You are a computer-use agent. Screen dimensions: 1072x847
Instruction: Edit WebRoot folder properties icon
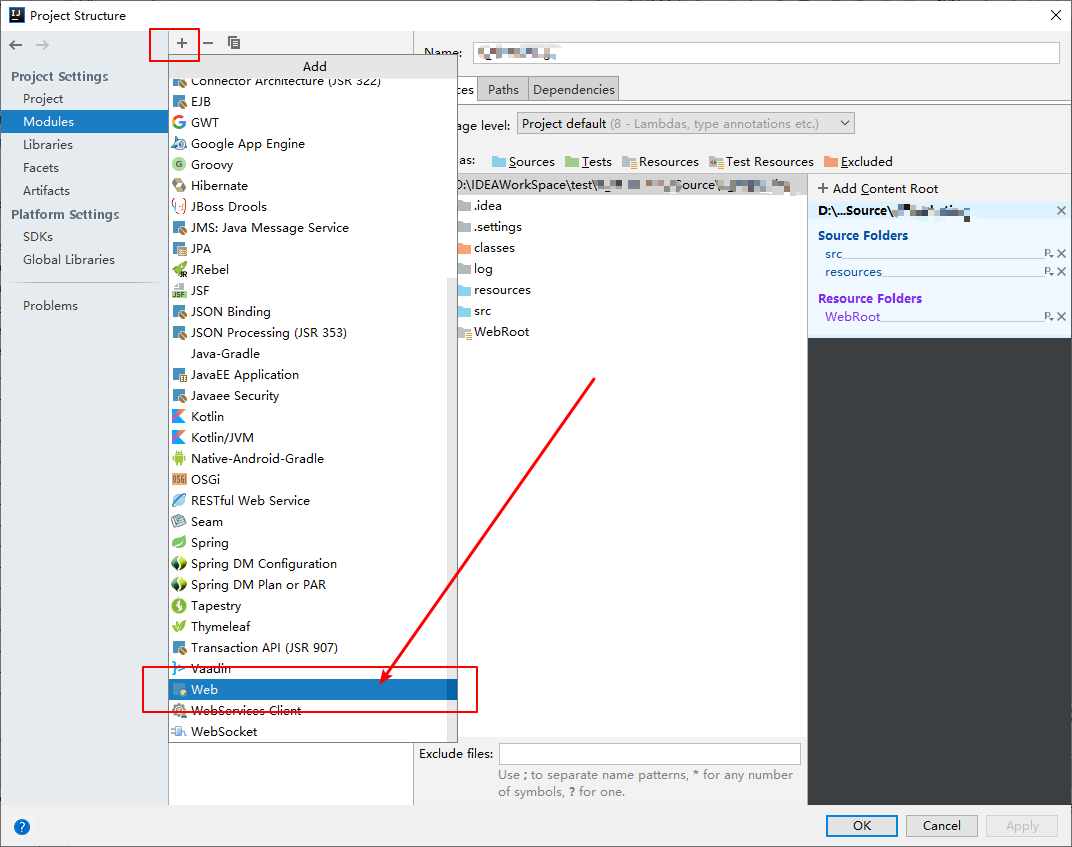1049,317
